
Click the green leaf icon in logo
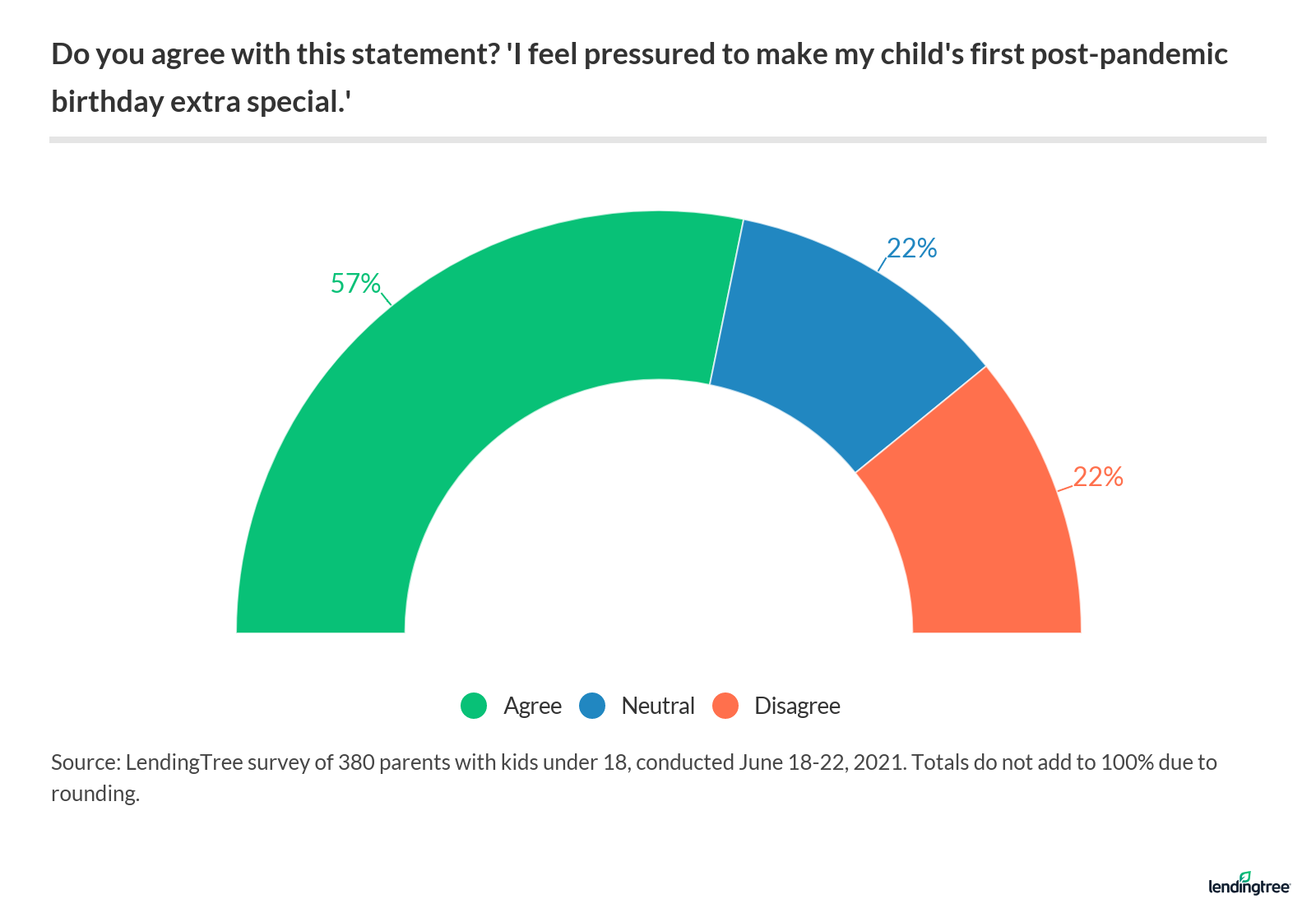1244,877
